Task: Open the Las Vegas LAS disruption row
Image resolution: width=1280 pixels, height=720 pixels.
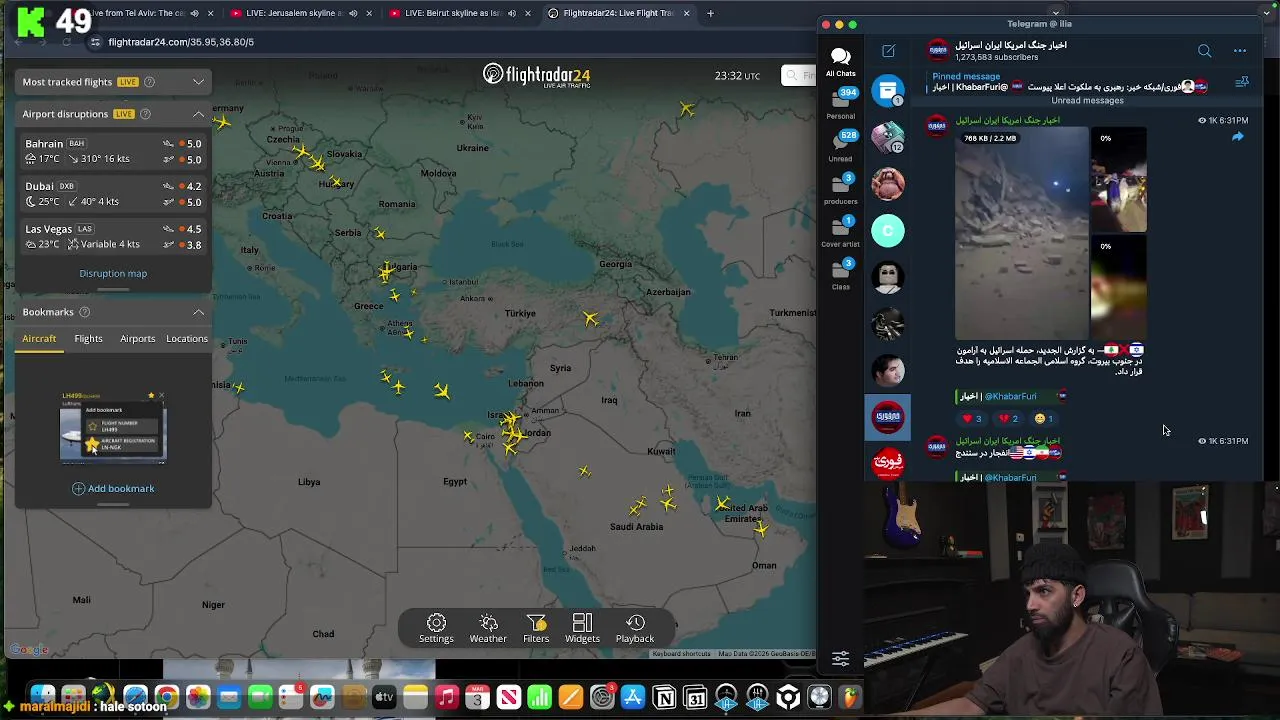Action: pyautogui.click(x=113, y=236)
